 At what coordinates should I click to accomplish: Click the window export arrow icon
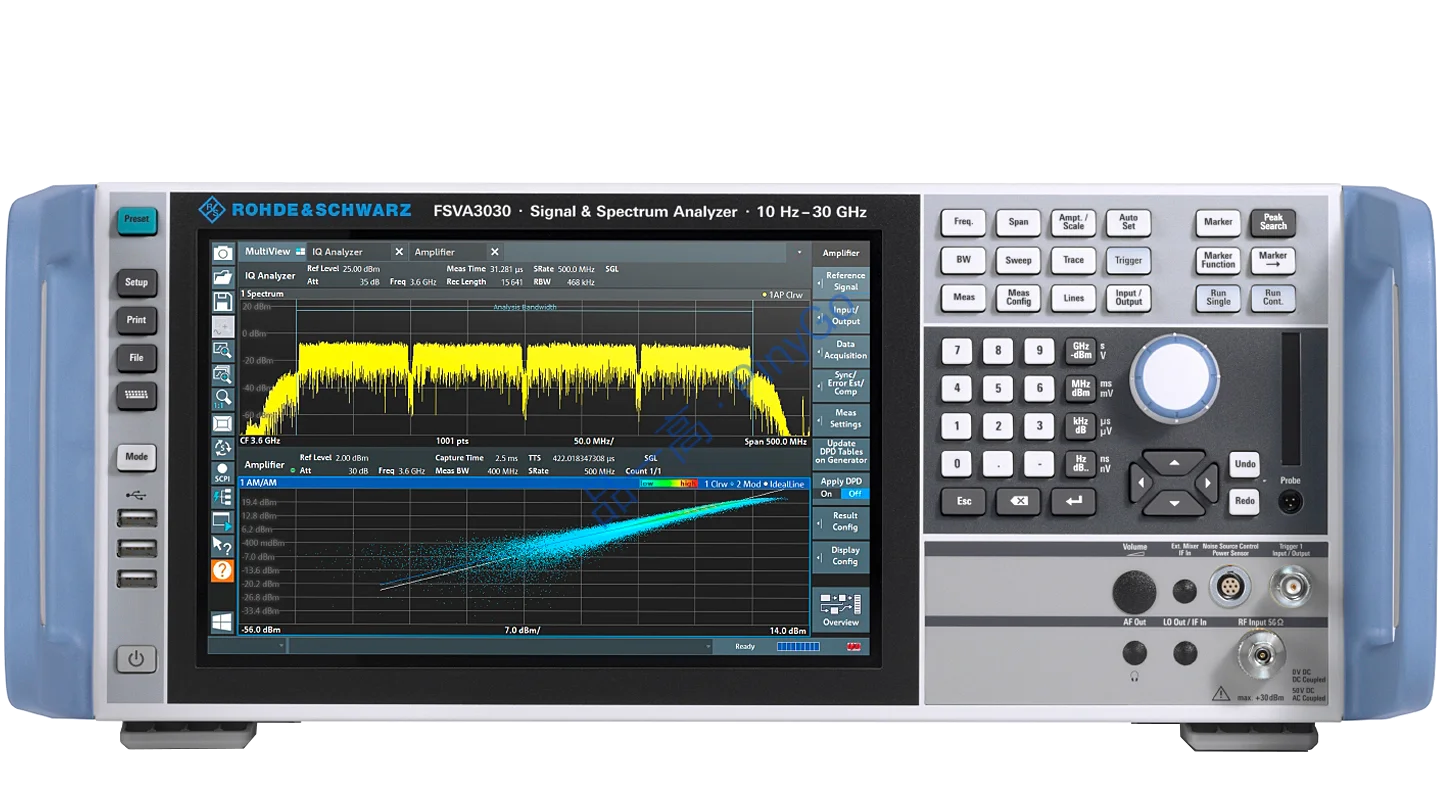pyautogui.click(x=222, y=521)
